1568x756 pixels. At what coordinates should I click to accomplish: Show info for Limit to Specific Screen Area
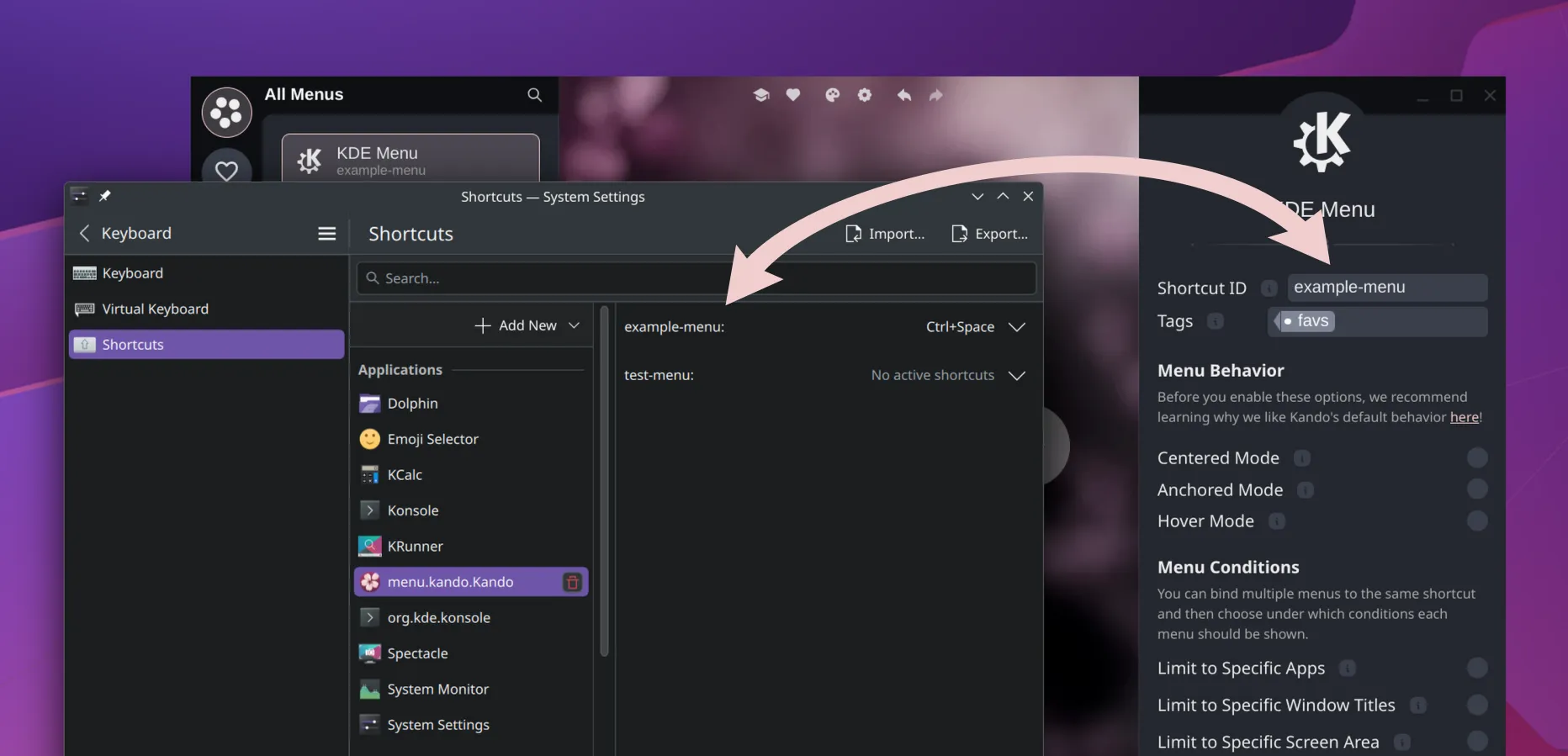[1402, 743]
